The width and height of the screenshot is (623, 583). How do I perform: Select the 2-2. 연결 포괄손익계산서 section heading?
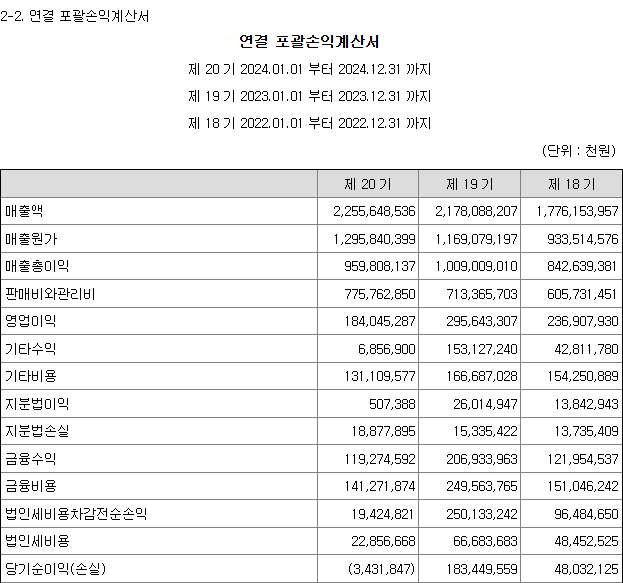click(x=77, y=17)
